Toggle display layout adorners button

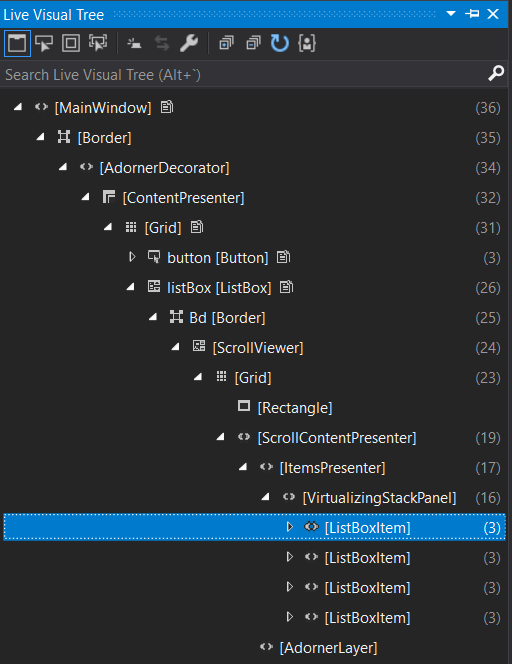(71, 43)
